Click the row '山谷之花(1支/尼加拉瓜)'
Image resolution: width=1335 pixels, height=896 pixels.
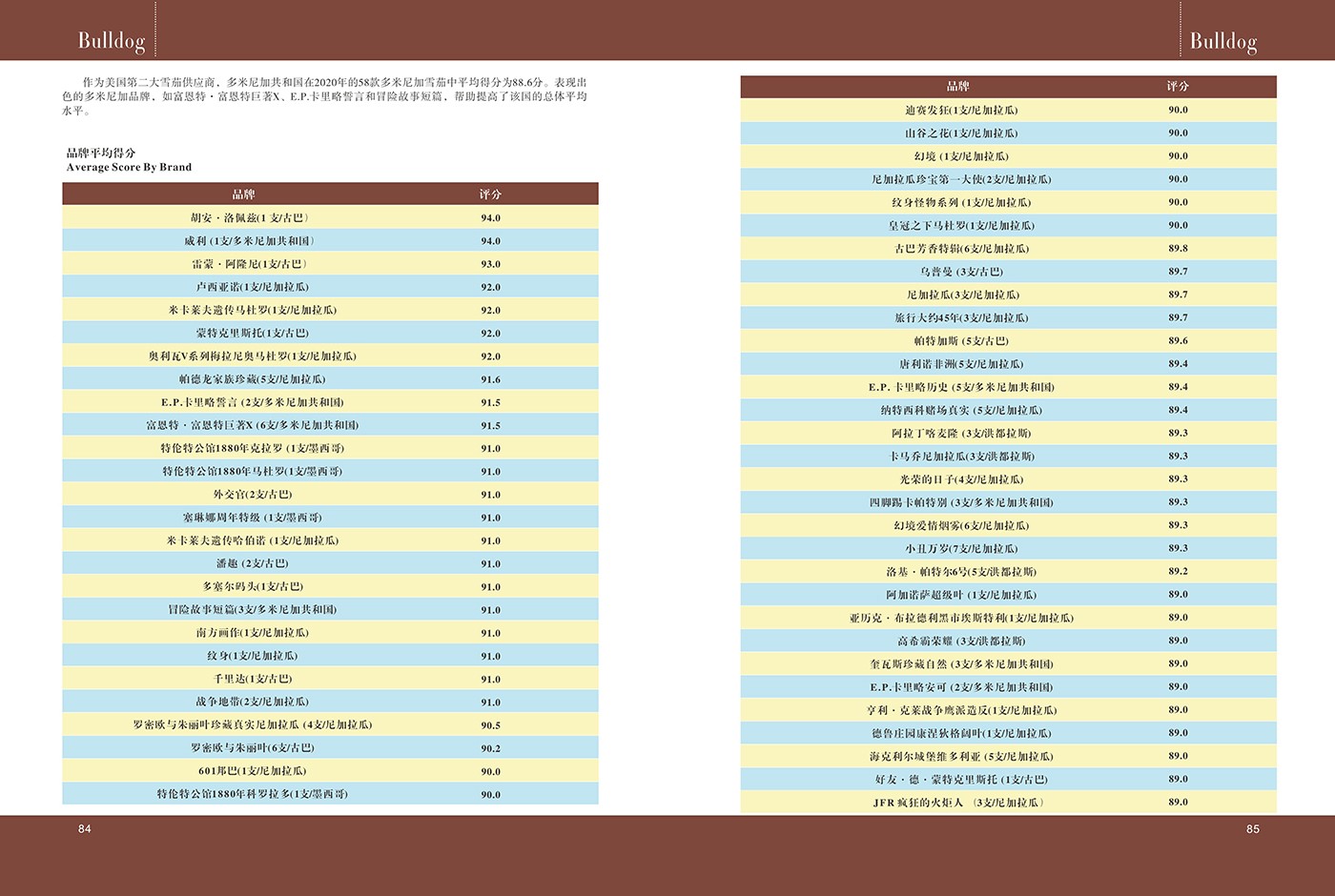1008,132
